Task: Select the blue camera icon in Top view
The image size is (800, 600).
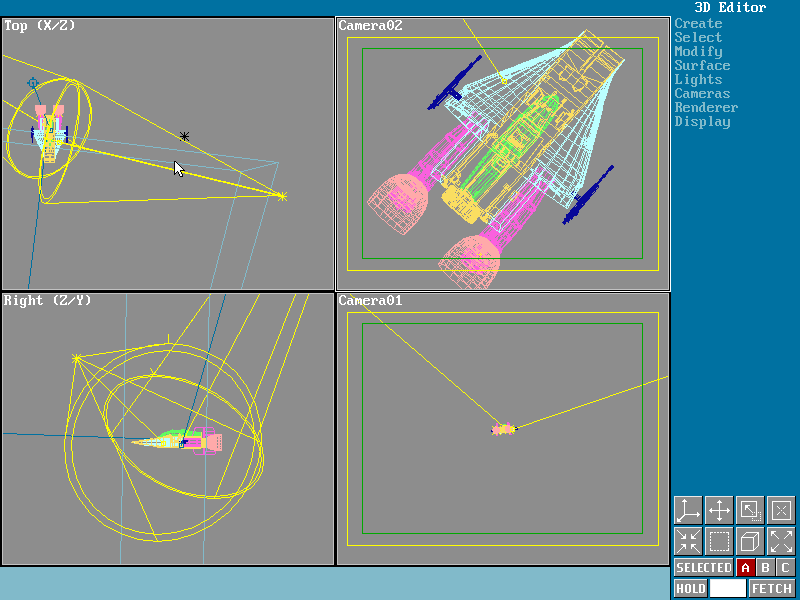Action: tap(33, 83)
